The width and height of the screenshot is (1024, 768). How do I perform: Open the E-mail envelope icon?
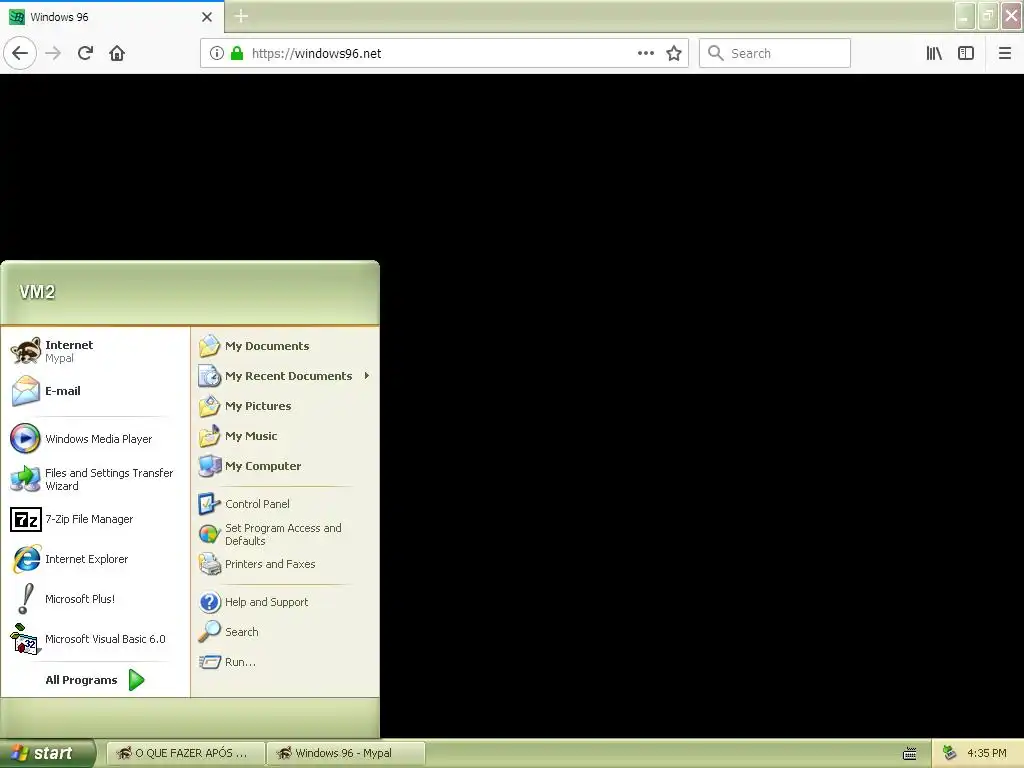click(x=26, y=391)
